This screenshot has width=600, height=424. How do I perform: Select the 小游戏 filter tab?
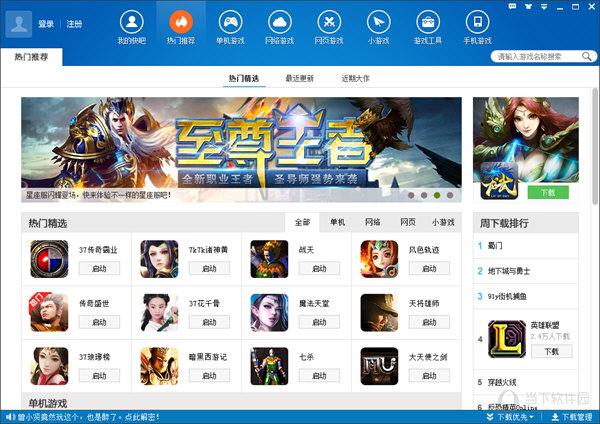[443, 222]
